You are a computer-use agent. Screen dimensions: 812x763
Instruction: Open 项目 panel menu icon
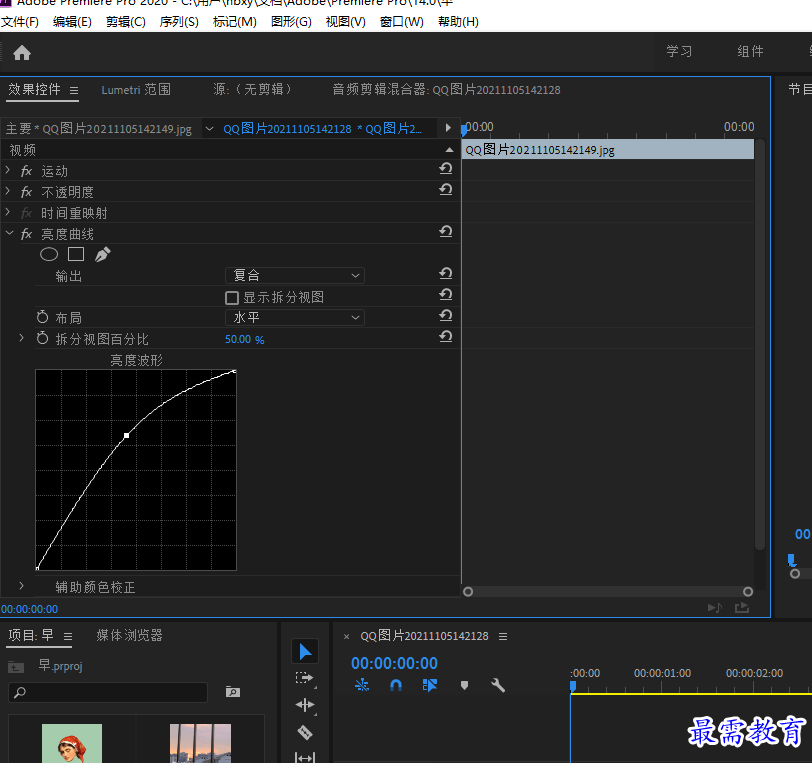[x=68, y=636]
